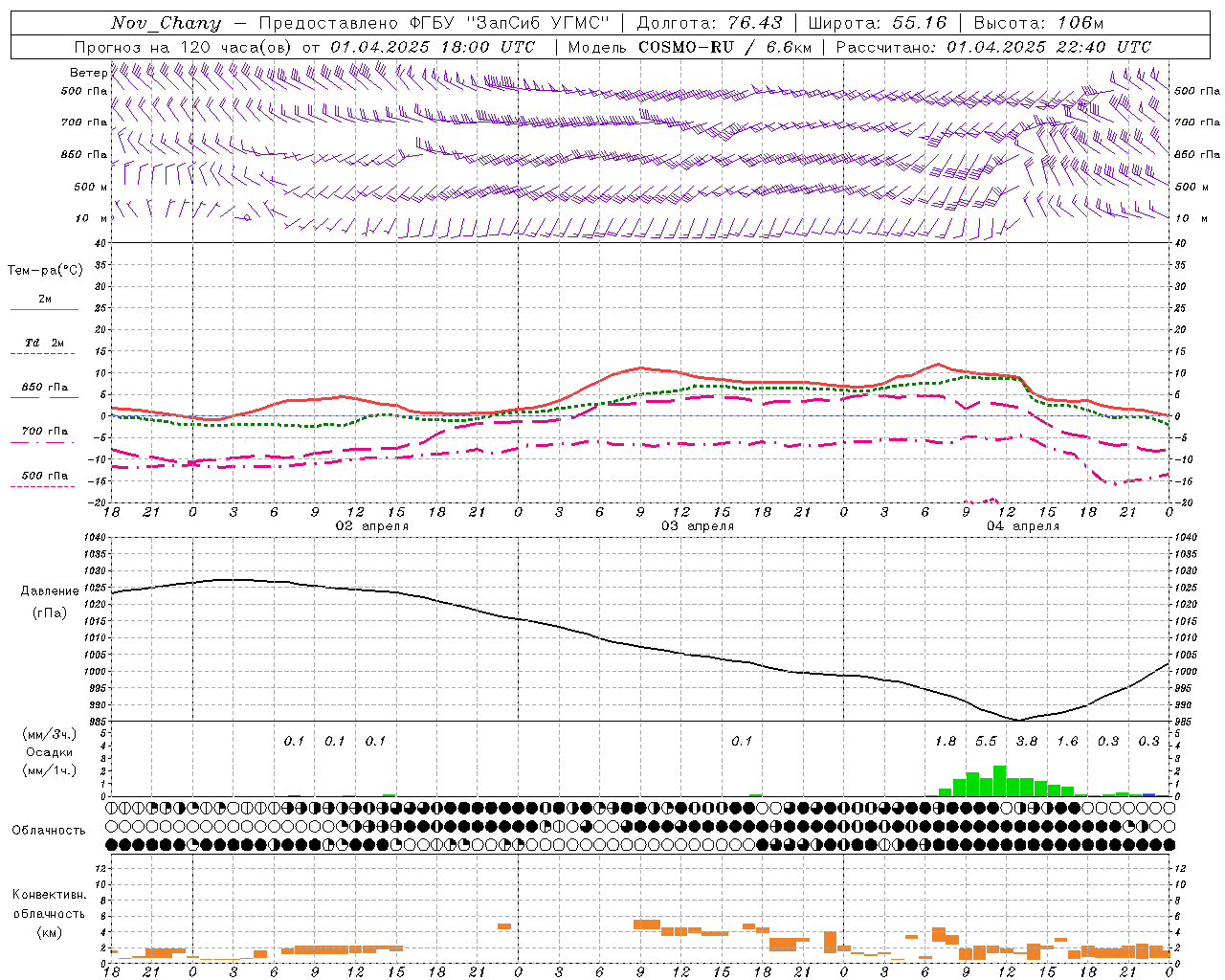Click the 3-hour precipitation value '1.8'
The height and width of the screenshot is (980, 1225).
click(x=946, y=742)
